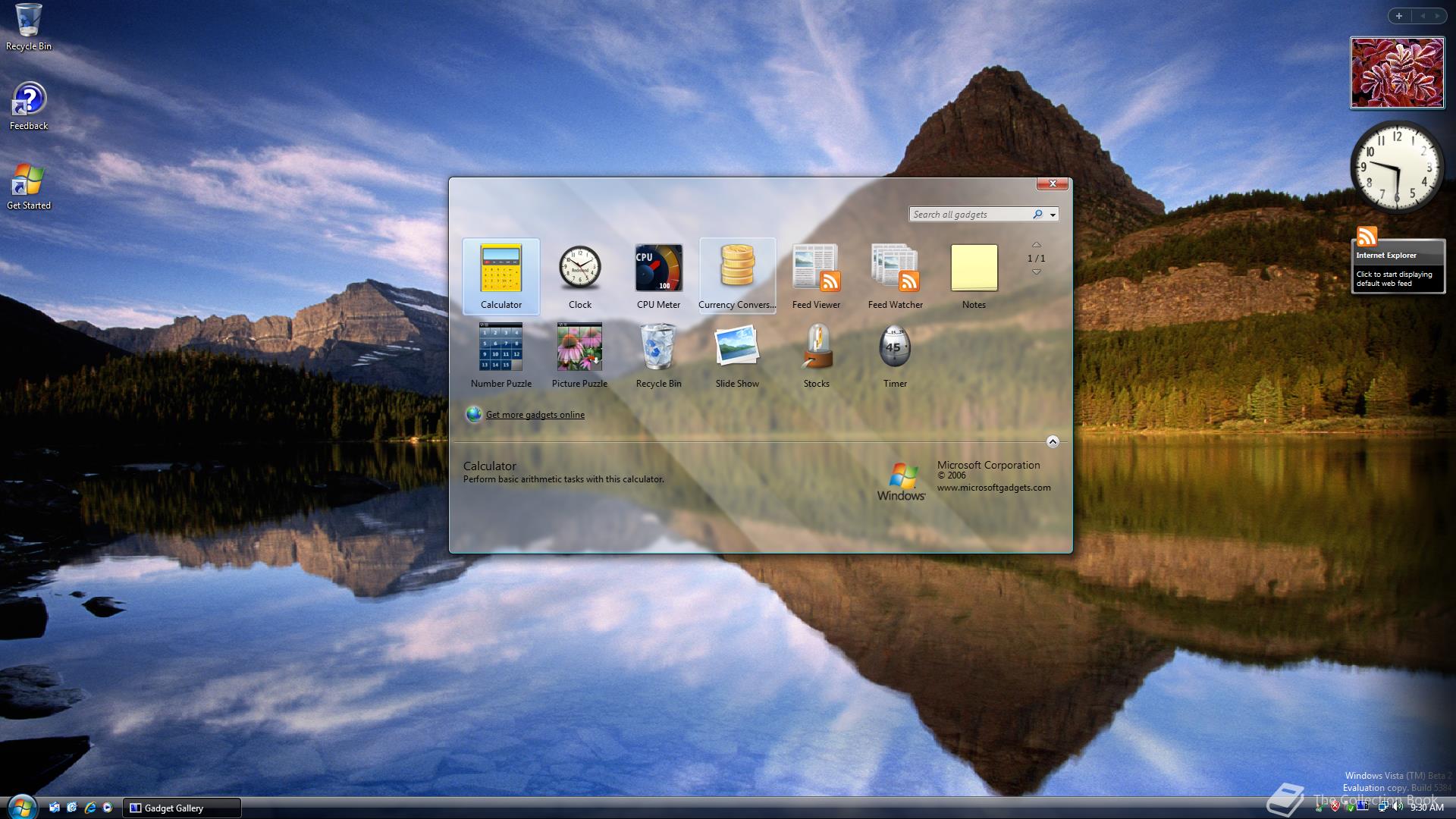
Task: Select the Feed Viewer gadget
Action: pos(816,276)
